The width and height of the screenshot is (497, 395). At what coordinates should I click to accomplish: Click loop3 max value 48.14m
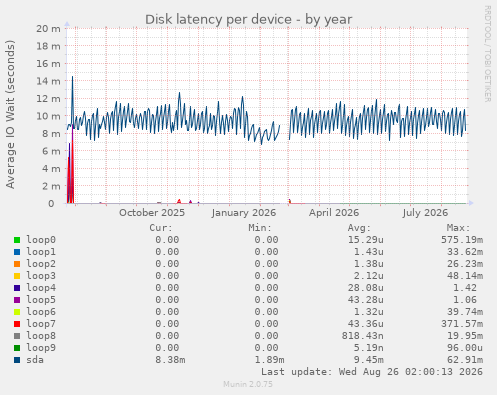tap(465, 276)
